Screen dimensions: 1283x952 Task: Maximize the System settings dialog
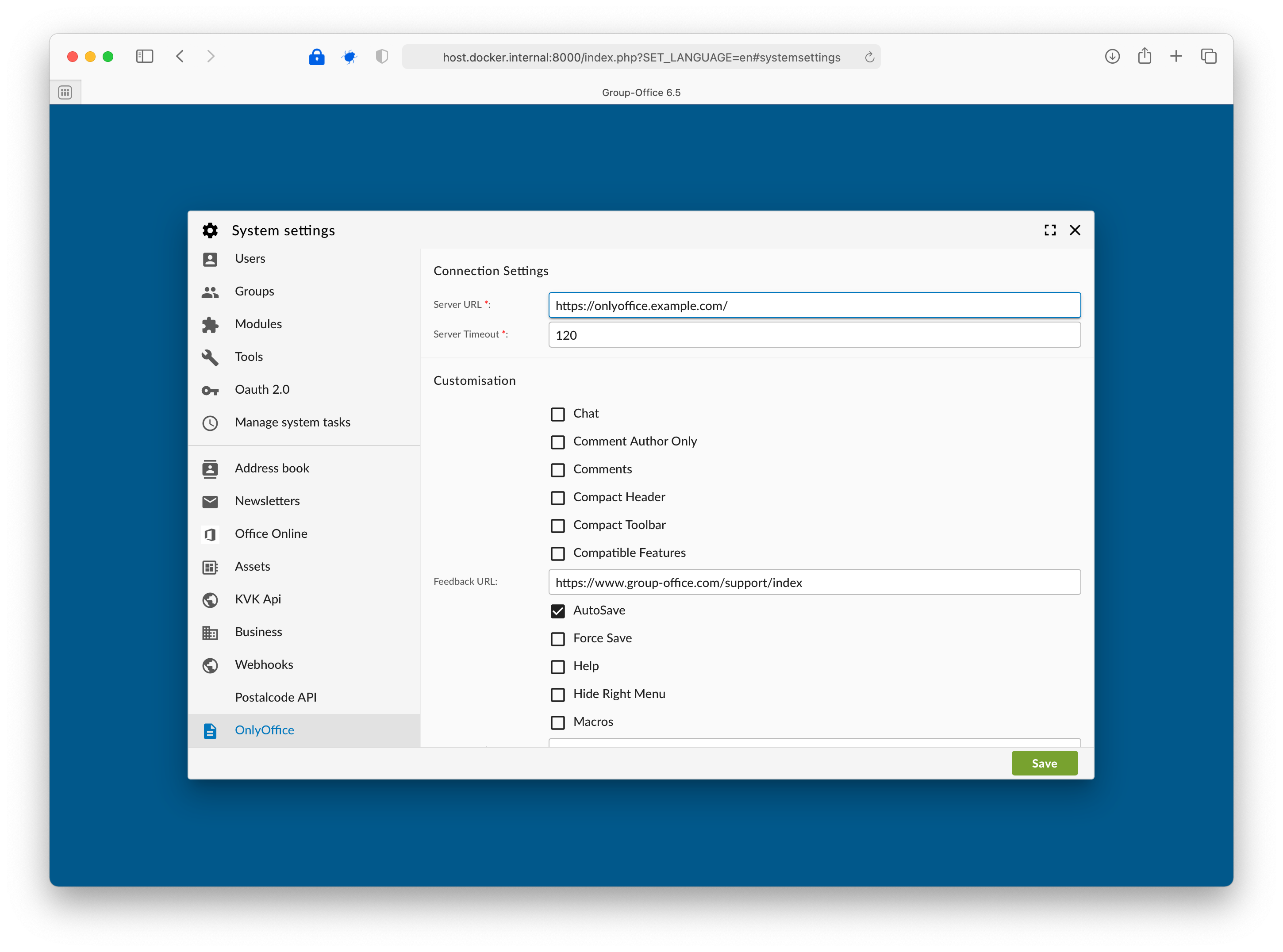click(1049, 230)
